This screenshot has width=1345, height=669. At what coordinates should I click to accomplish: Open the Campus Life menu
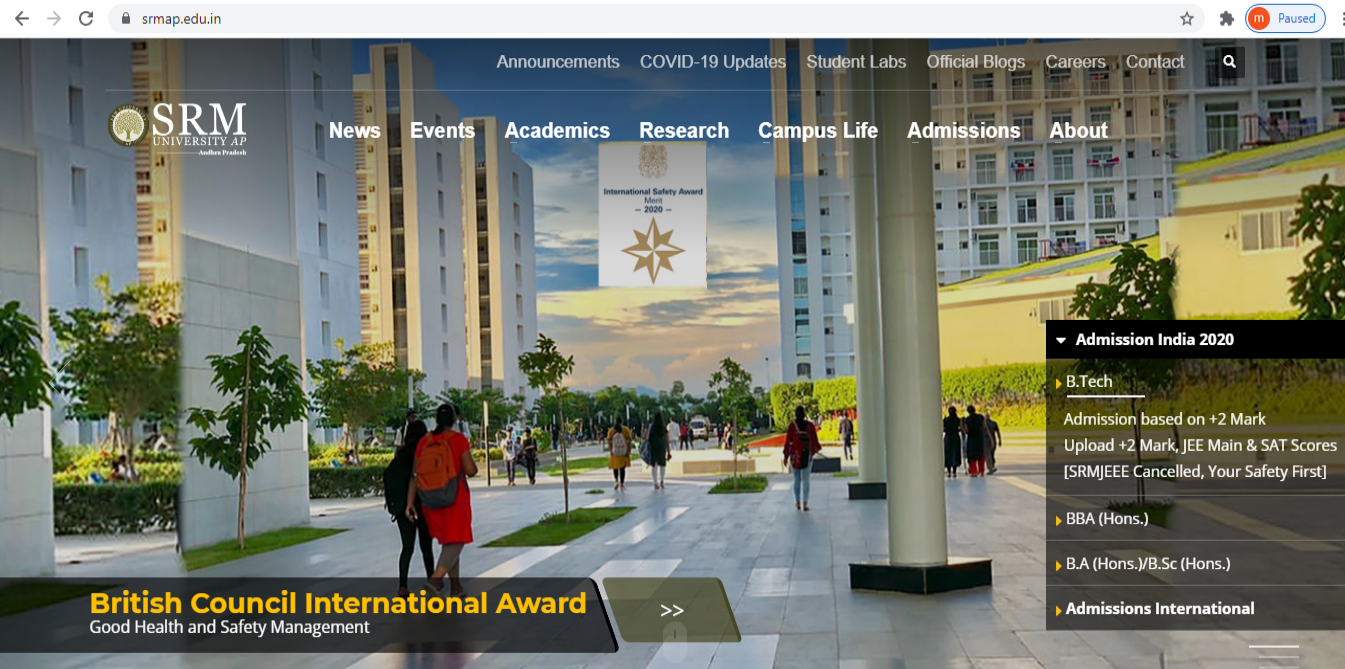click(x=818, y=131)
